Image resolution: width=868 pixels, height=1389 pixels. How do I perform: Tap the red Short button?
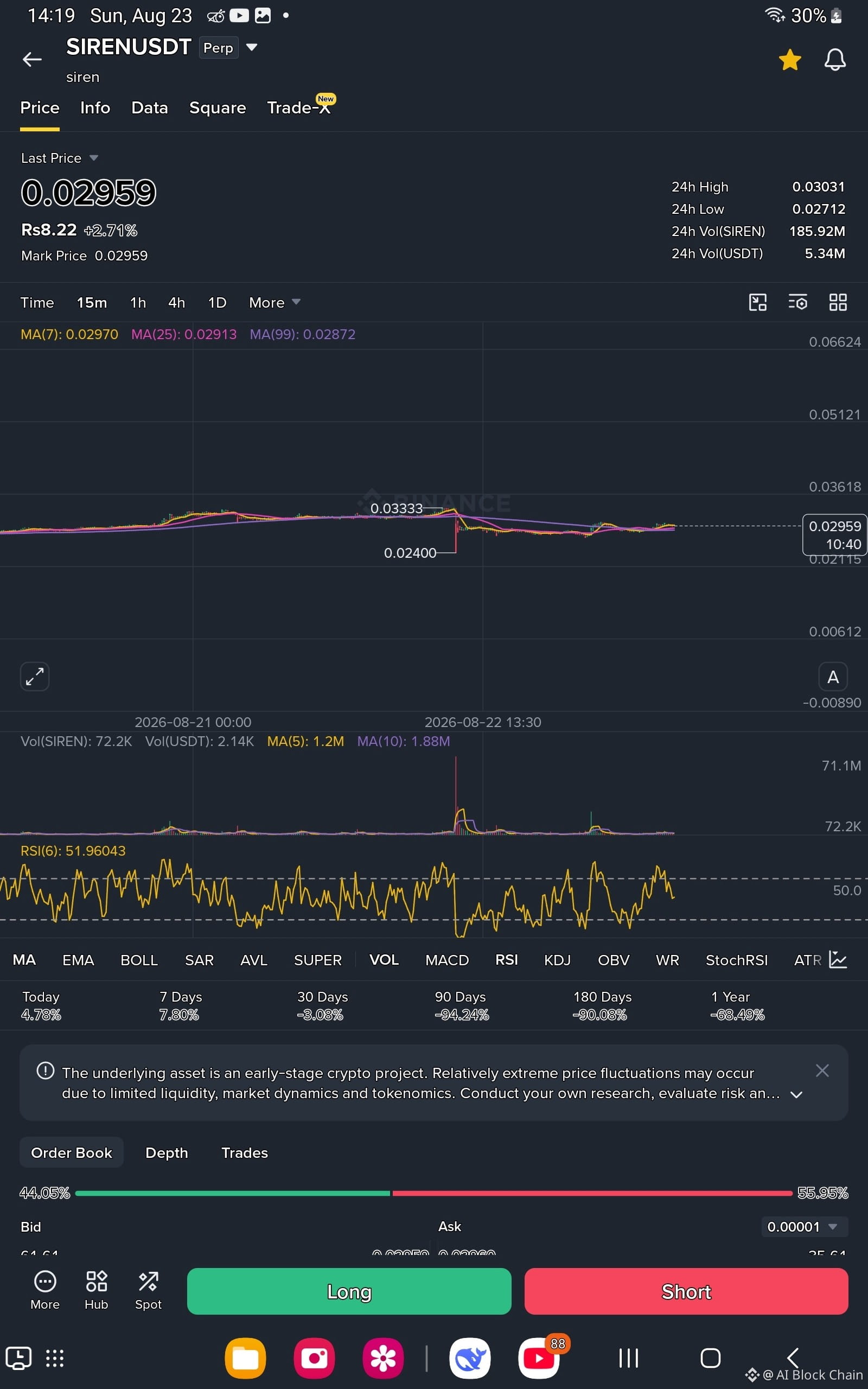point(686,1291)
